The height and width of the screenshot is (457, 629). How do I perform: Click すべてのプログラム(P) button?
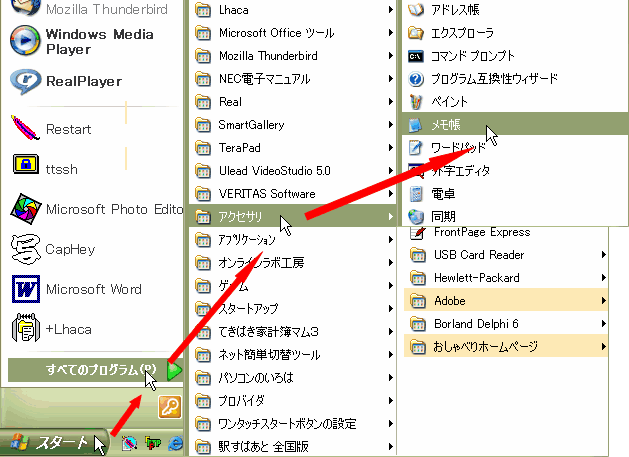(x=95, y=370)
